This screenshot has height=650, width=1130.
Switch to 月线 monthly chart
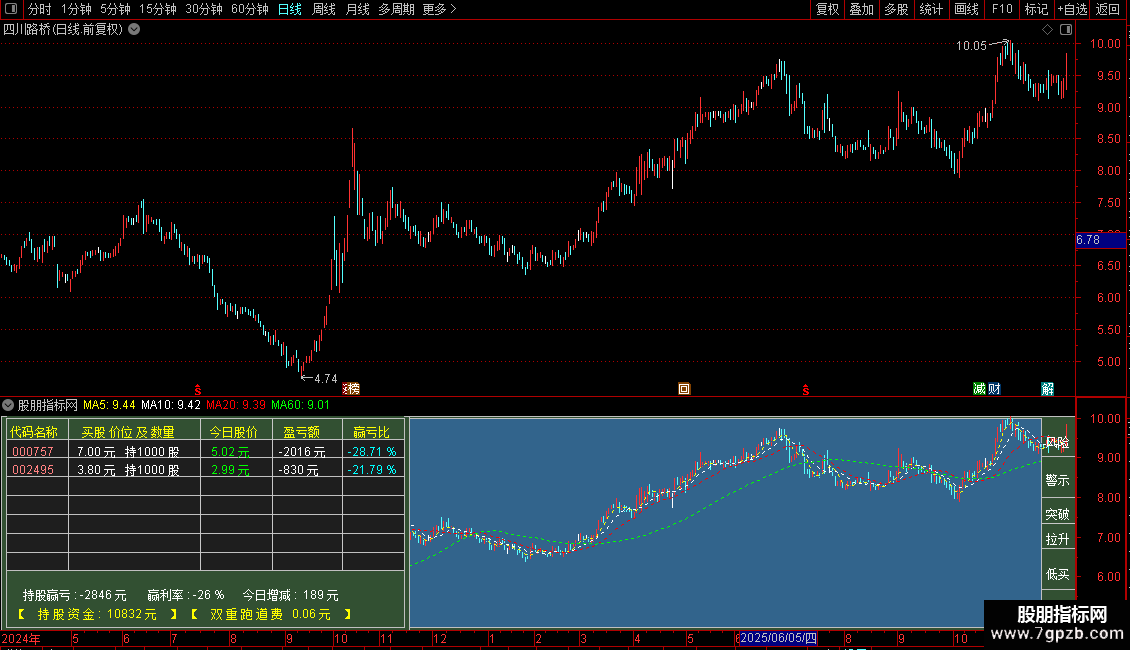(357, 9)
